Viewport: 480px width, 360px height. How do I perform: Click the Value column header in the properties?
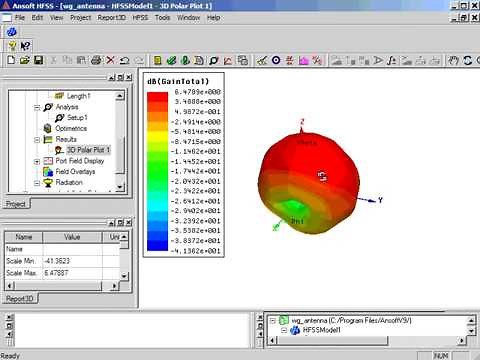[x=72, y=237]
